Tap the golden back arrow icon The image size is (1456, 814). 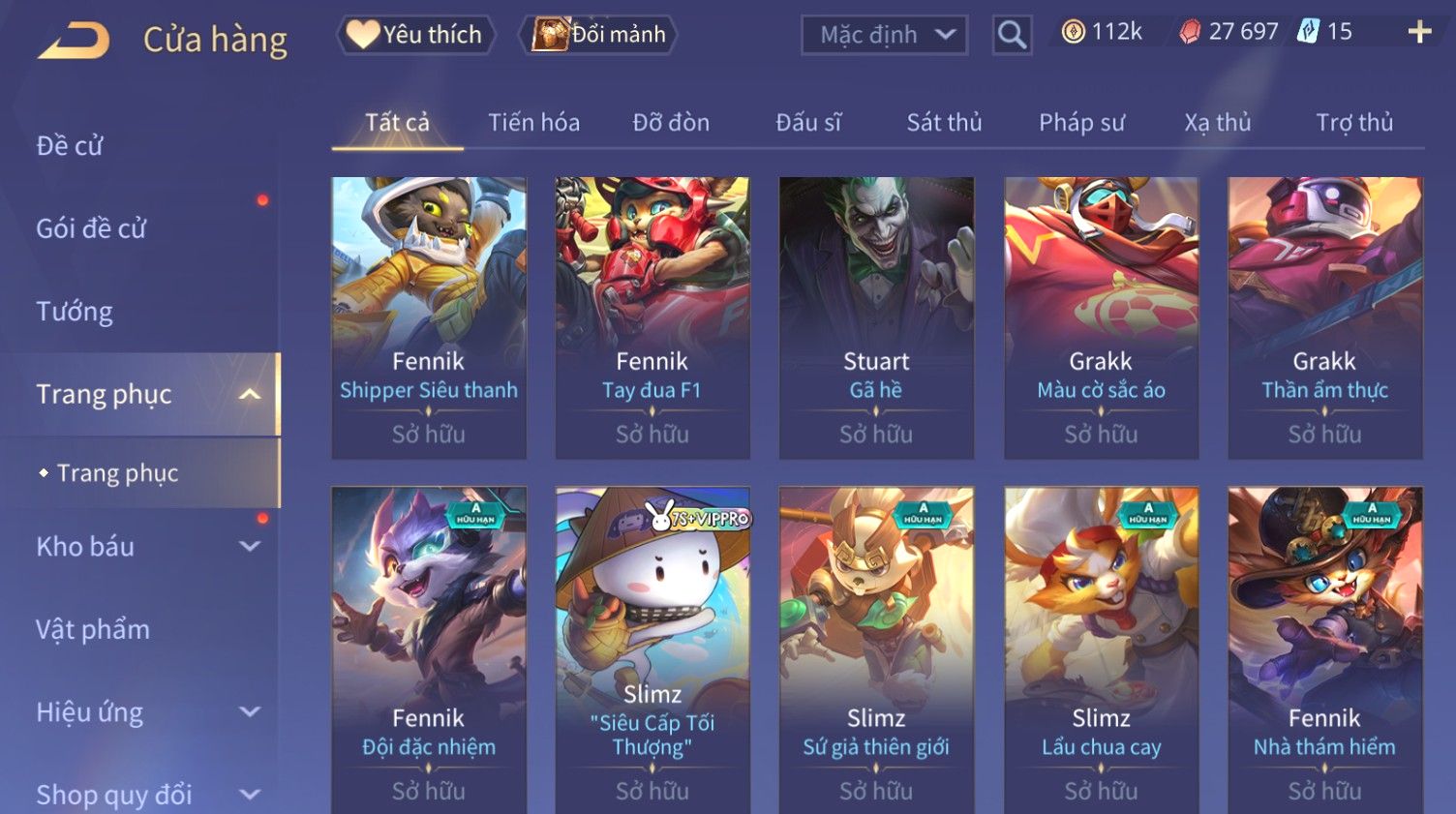tap(74, 41)
